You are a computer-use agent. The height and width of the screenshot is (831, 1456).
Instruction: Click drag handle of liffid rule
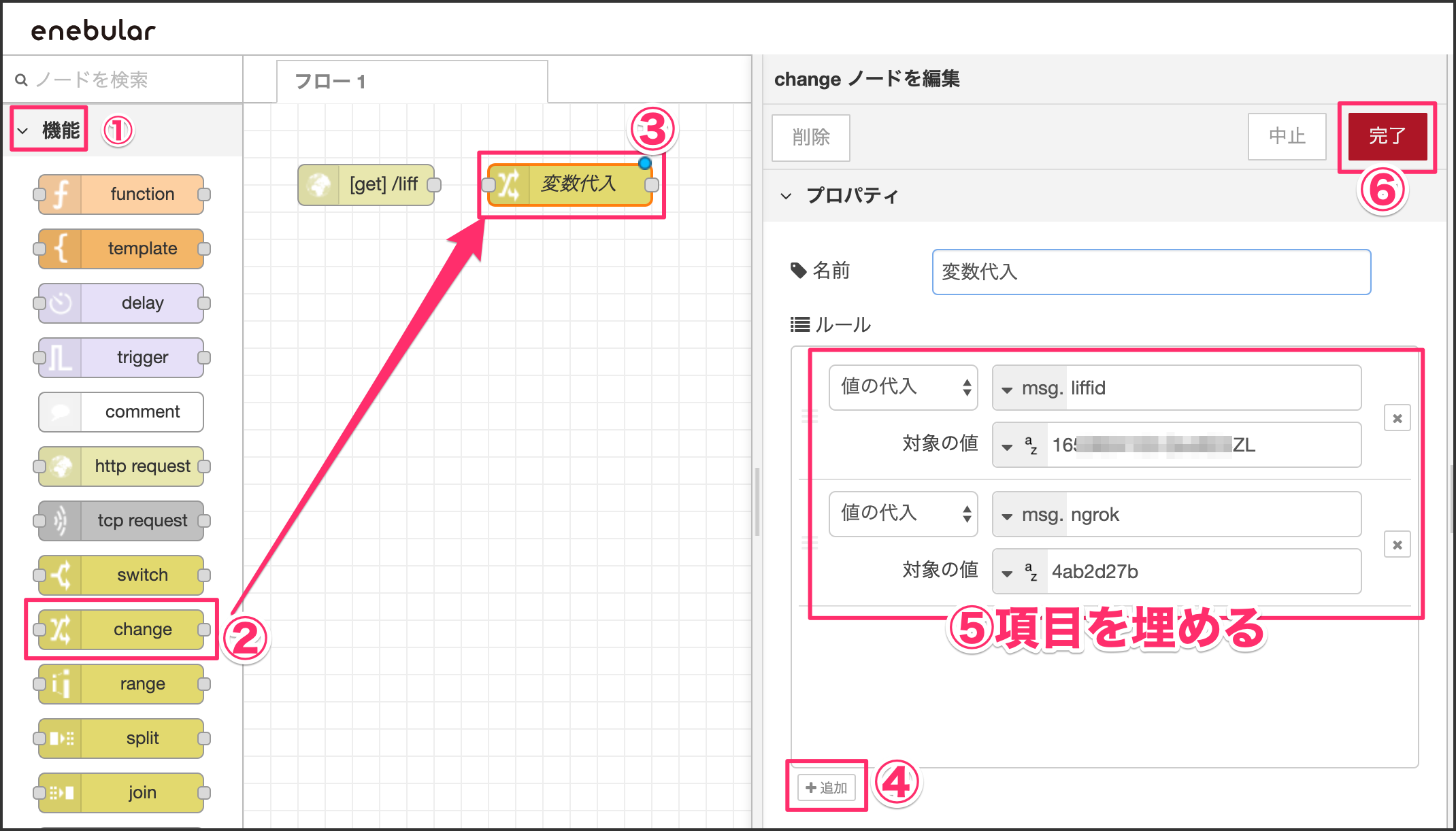[x=810, y=416]
